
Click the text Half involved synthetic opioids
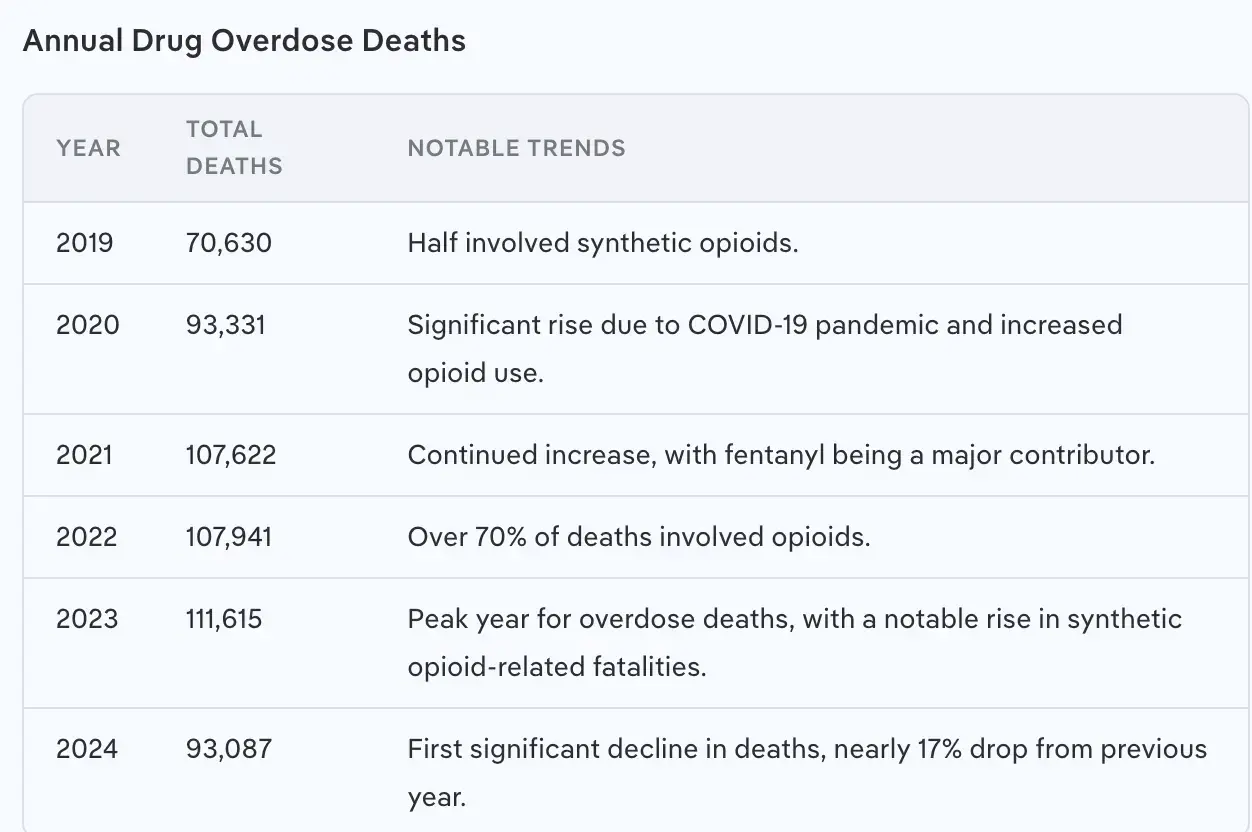tap(602, 243)
